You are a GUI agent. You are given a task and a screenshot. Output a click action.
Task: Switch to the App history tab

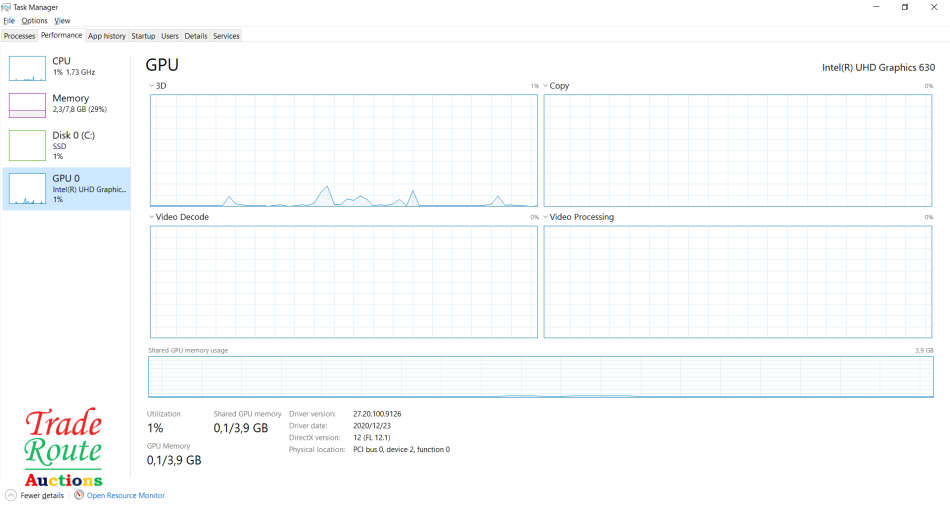click(107, 36)
